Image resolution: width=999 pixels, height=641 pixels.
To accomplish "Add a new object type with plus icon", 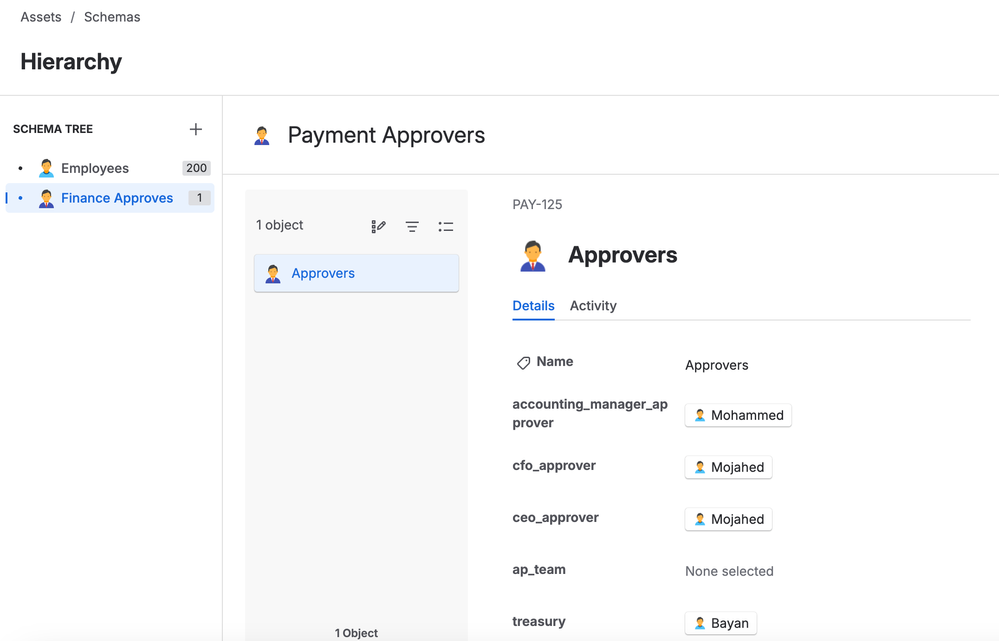I will [196, 129].
